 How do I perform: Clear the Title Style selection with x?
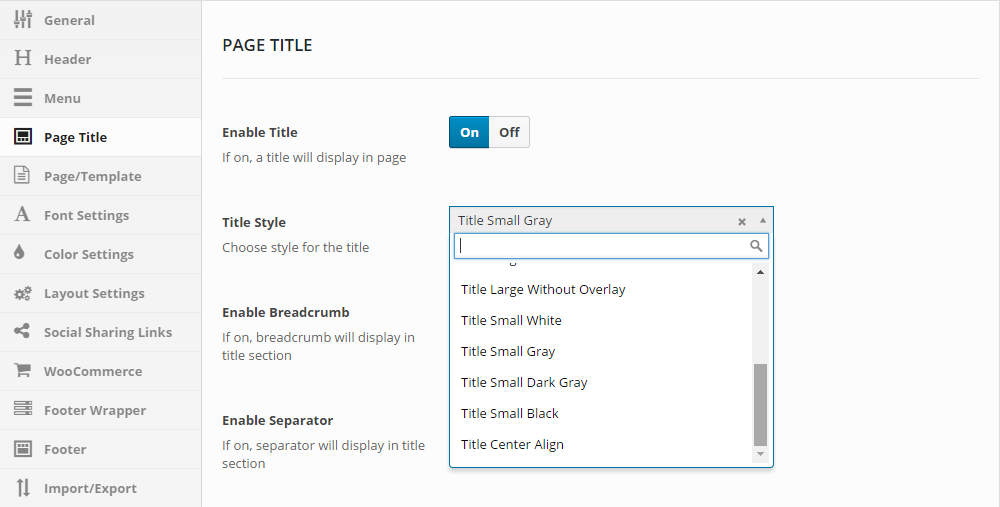point(742,221)
